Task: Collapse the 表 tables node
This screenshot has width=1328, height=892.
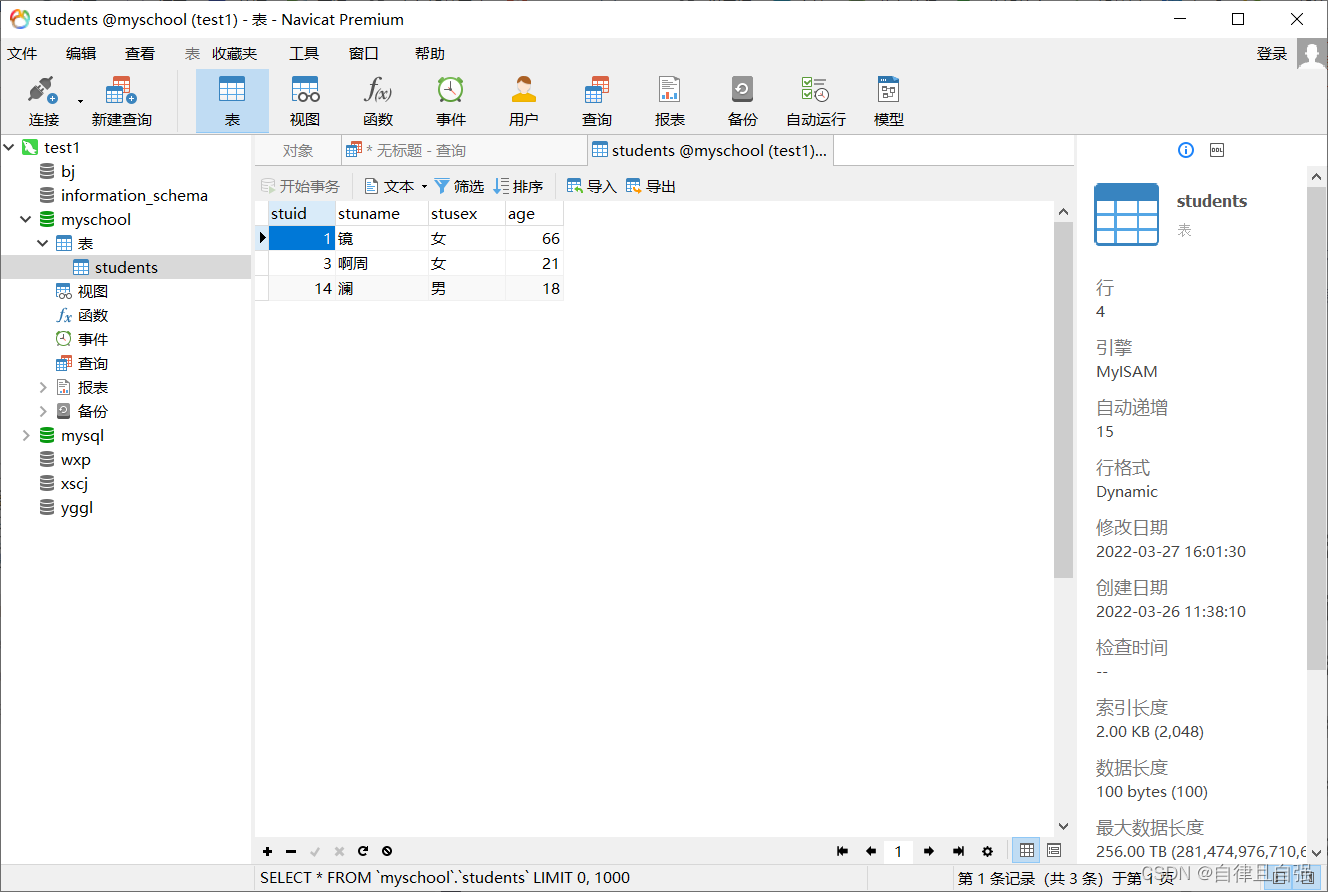Action: tap(43, 243)
